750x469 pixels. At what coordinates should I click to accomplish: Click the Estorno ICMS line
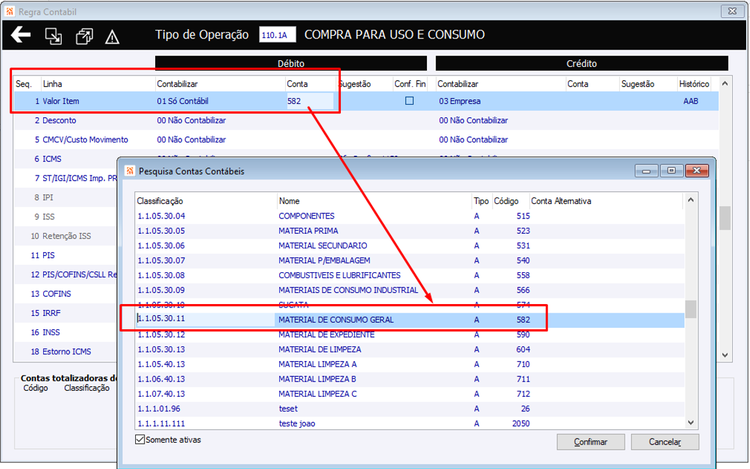coord(66,351)
